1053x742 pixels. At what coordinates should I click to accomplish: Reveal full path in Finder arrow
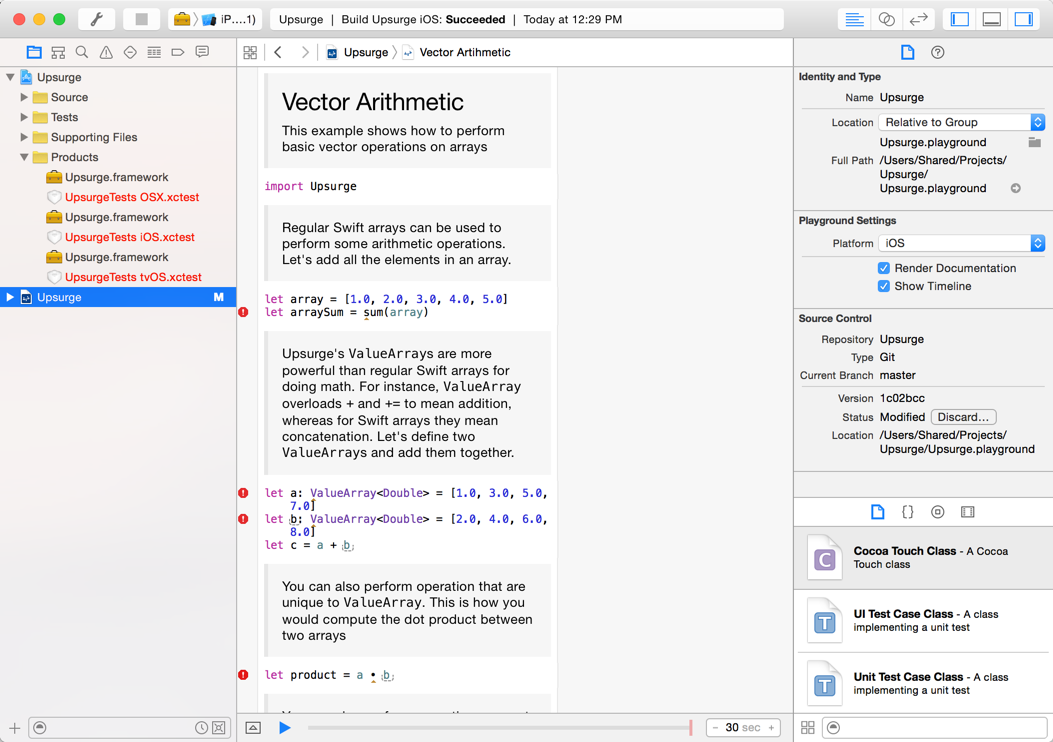click(x=1015, y=189)
